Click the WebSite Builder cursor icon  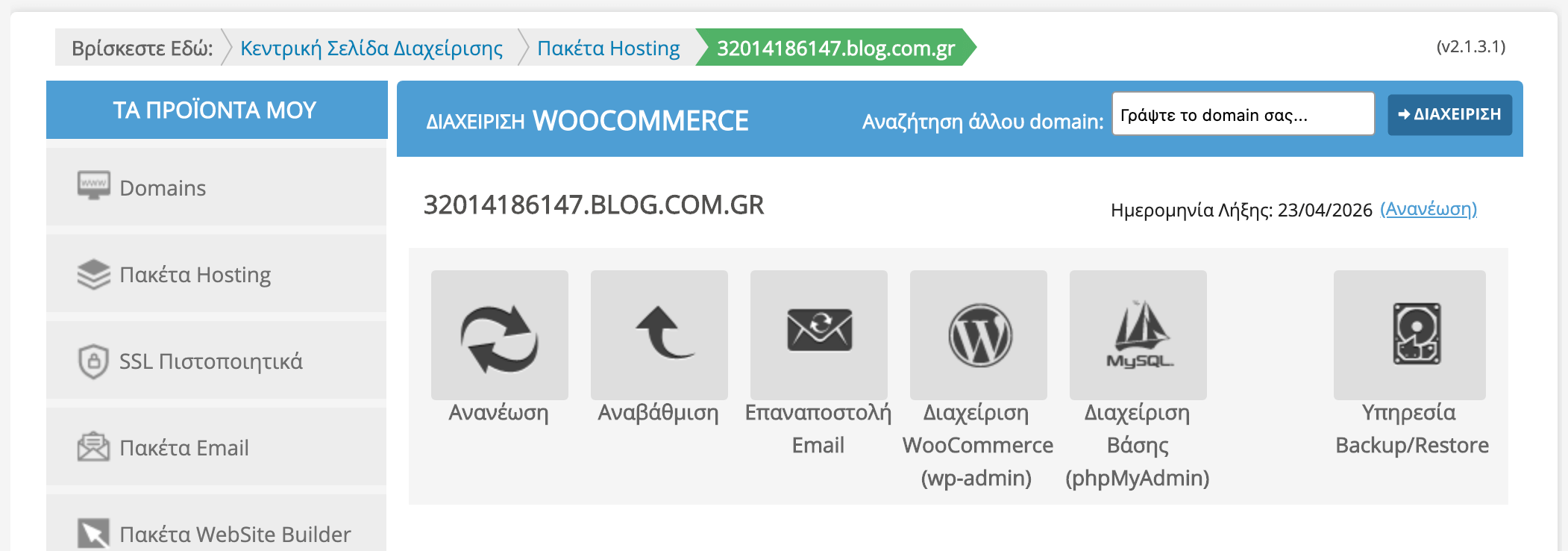93,534
